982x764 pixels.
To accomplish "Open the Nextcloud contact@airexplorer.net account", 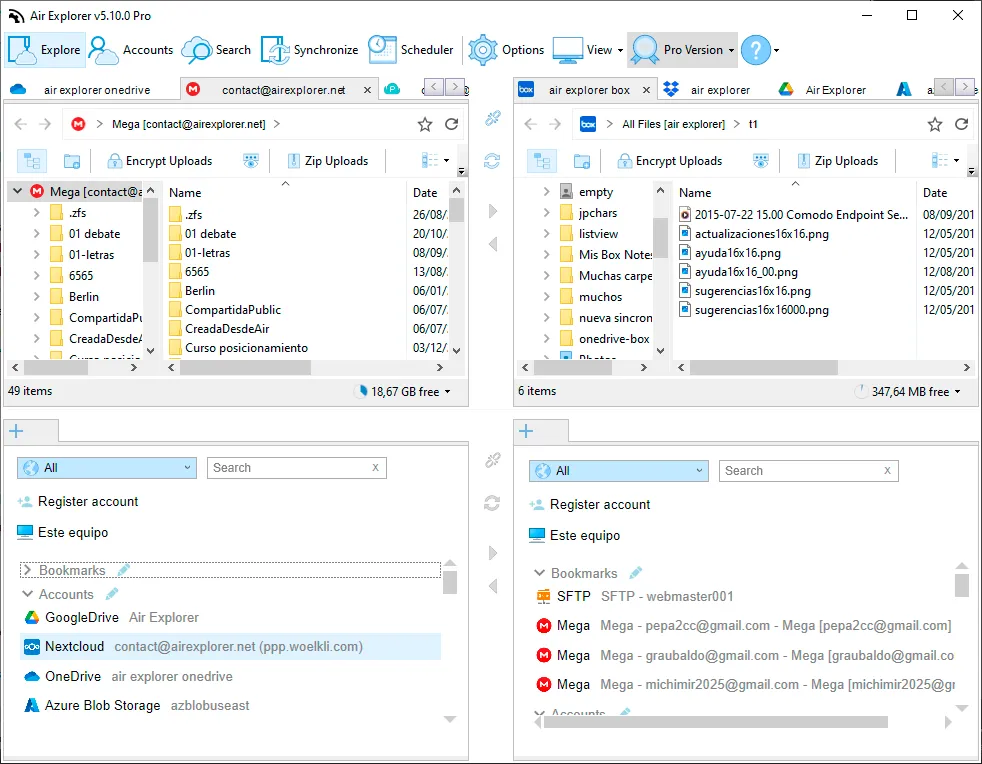I will [x=230, y=647].
